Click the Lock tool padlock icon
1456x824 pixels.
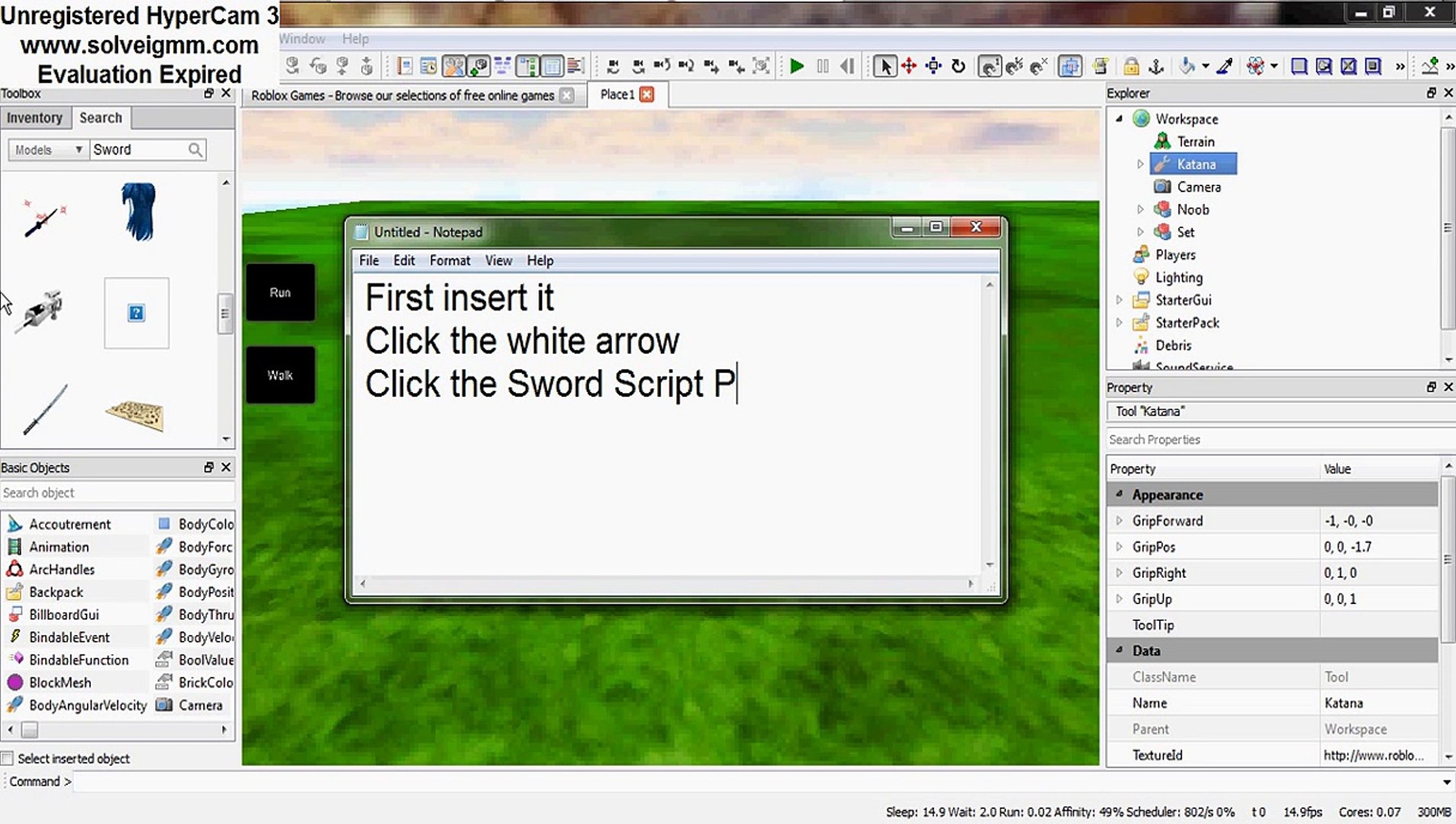[x=1131, y=66]
